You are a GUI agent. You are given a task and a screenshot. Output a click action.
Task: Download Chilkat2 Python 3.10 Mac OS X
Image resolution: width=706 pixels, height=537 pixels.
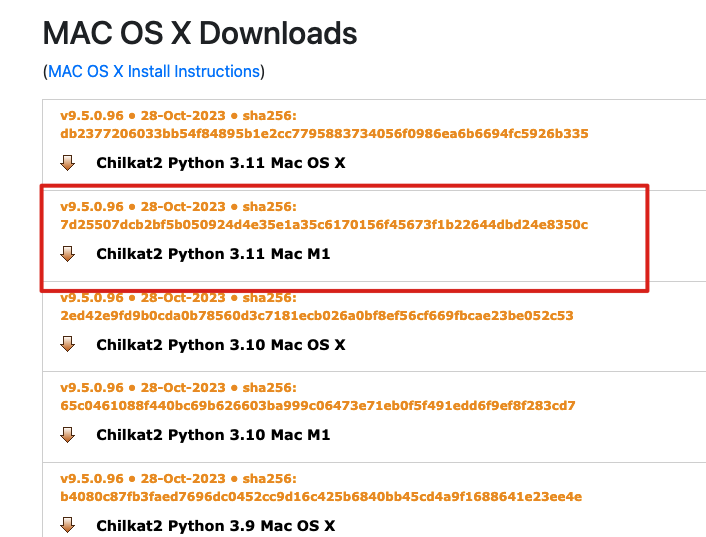coord(220,344)
